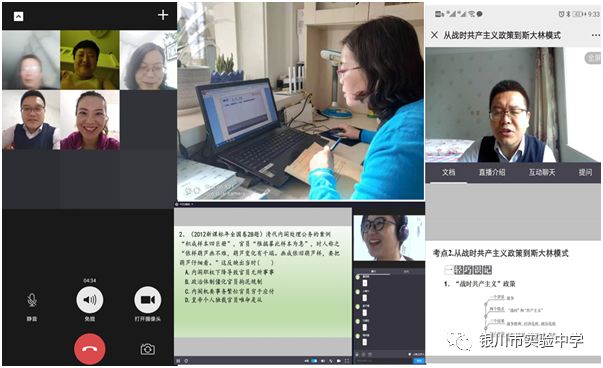Tap the switch camera icon
This screenshot has width=603, height=368.
coord(148,349)
